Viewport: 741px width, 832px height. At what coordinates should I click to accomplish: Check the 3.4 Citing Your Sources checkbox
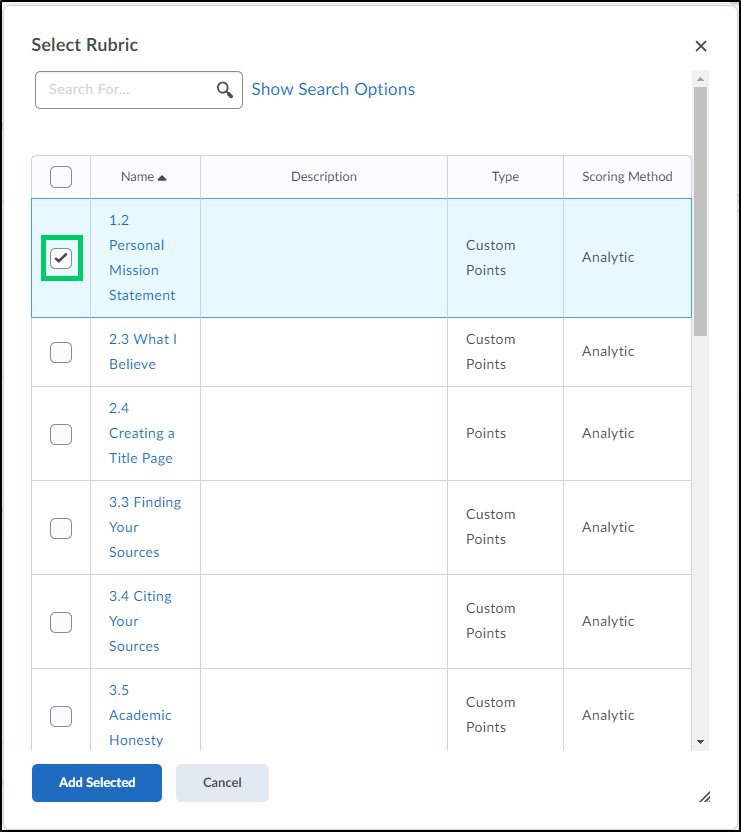click(61, 622)
